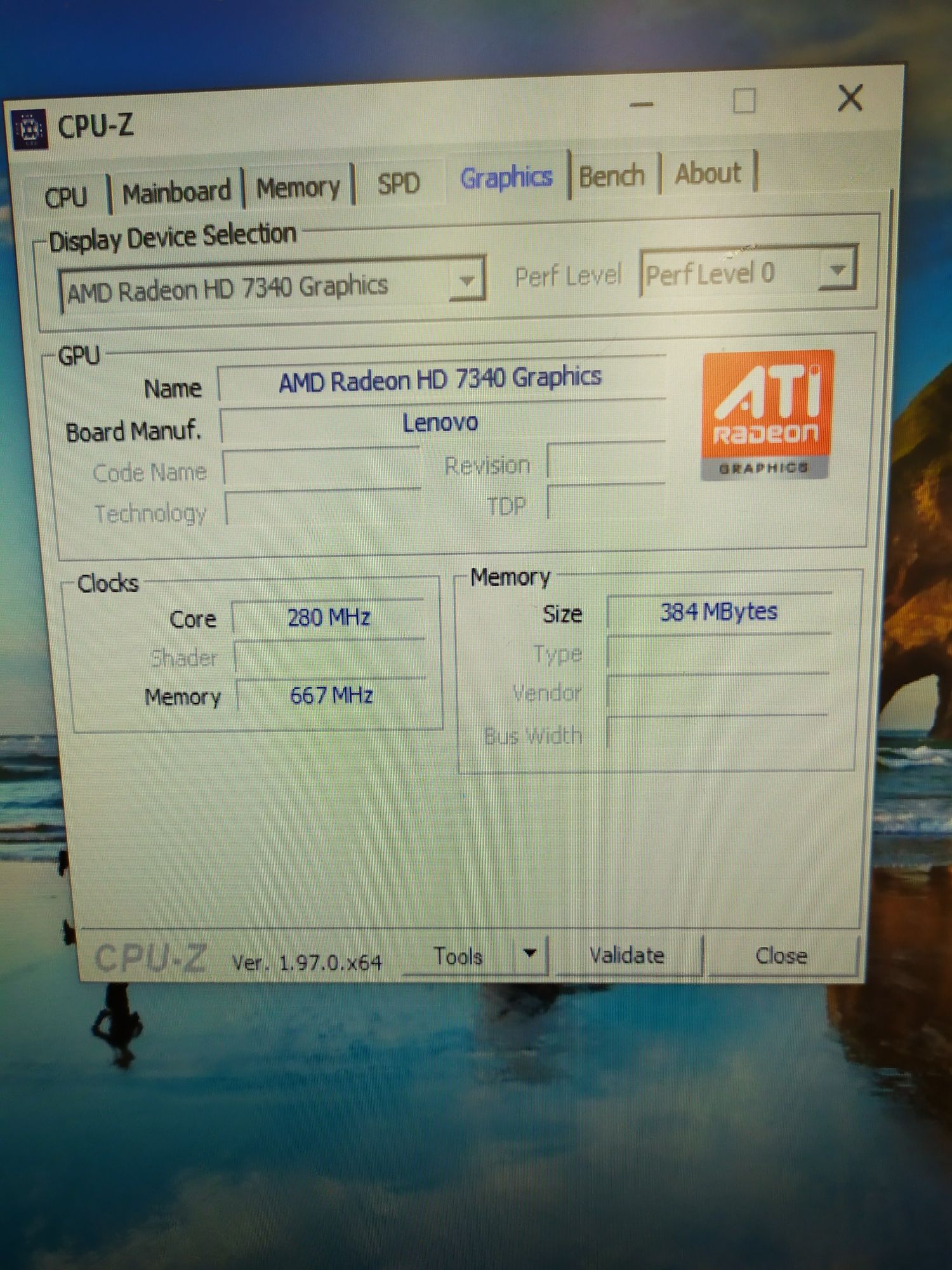Viewport: 952px width, 1270px height.
Task: Click the version text Ver. 1.97.0.x64
Action: click(x=307, y=963)
